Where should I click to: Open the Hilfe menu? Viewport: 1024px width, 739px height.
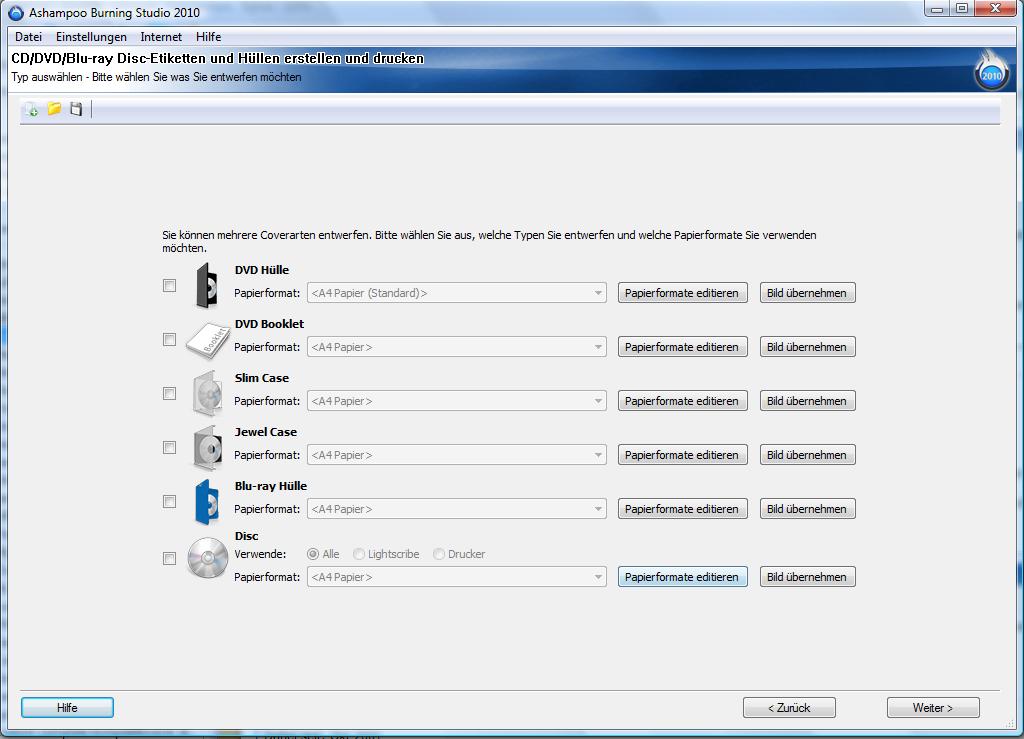tap(208, 37)
